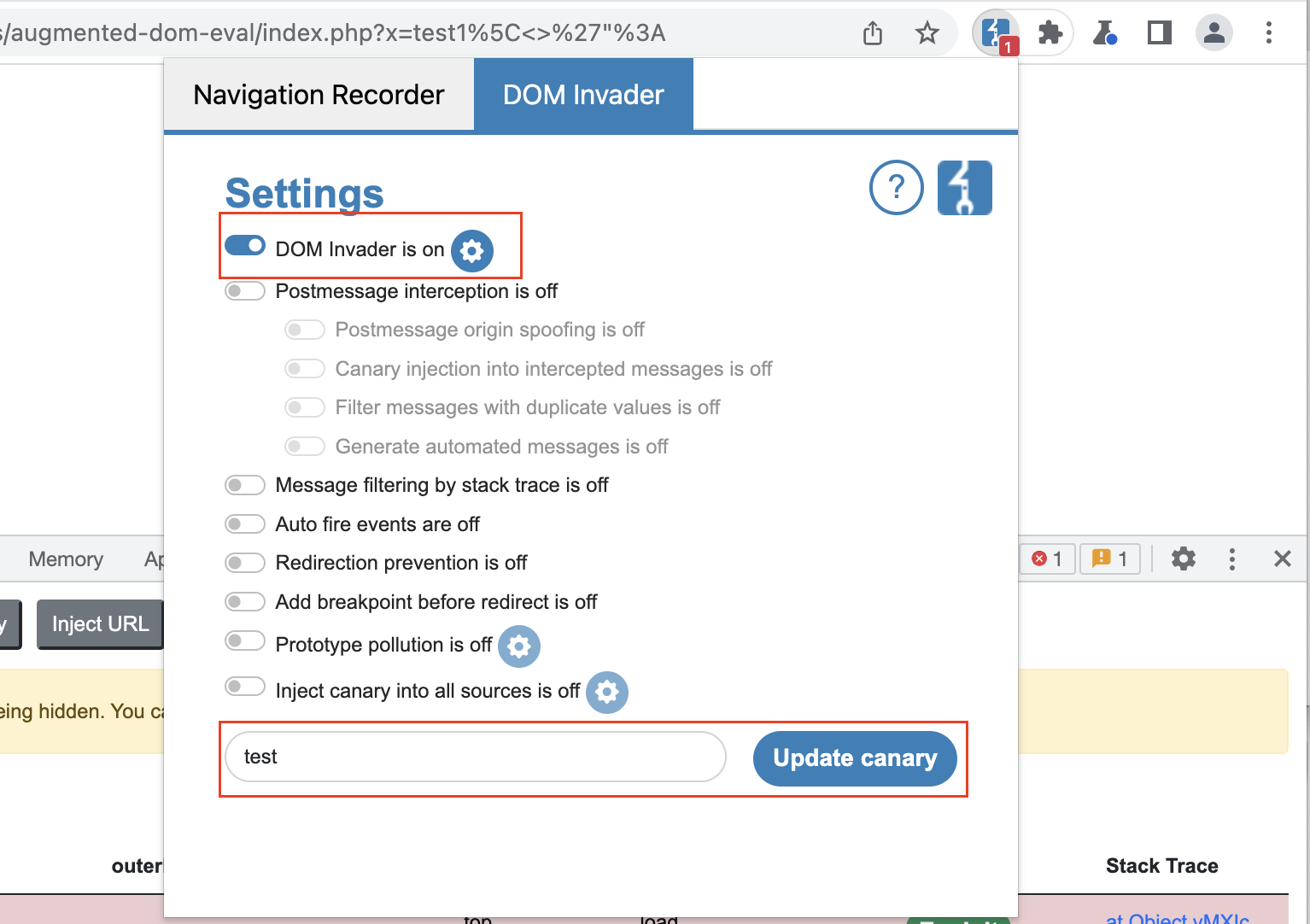Click the browser address bar URL
This screenshot has height=924, width=1310.
coord(333,33)
